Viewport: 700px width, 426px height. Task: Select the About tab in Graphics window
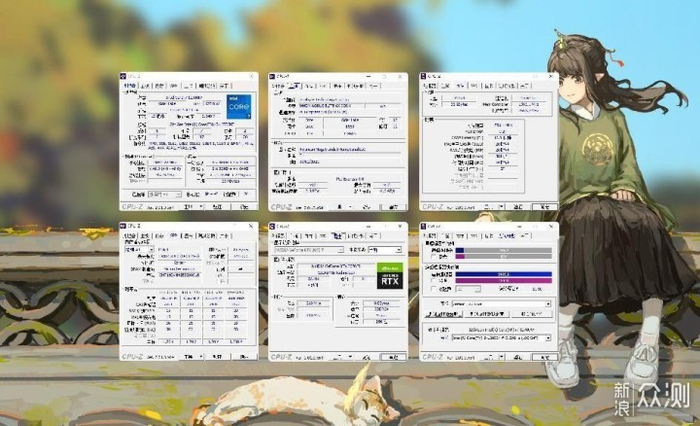[374, 236]
